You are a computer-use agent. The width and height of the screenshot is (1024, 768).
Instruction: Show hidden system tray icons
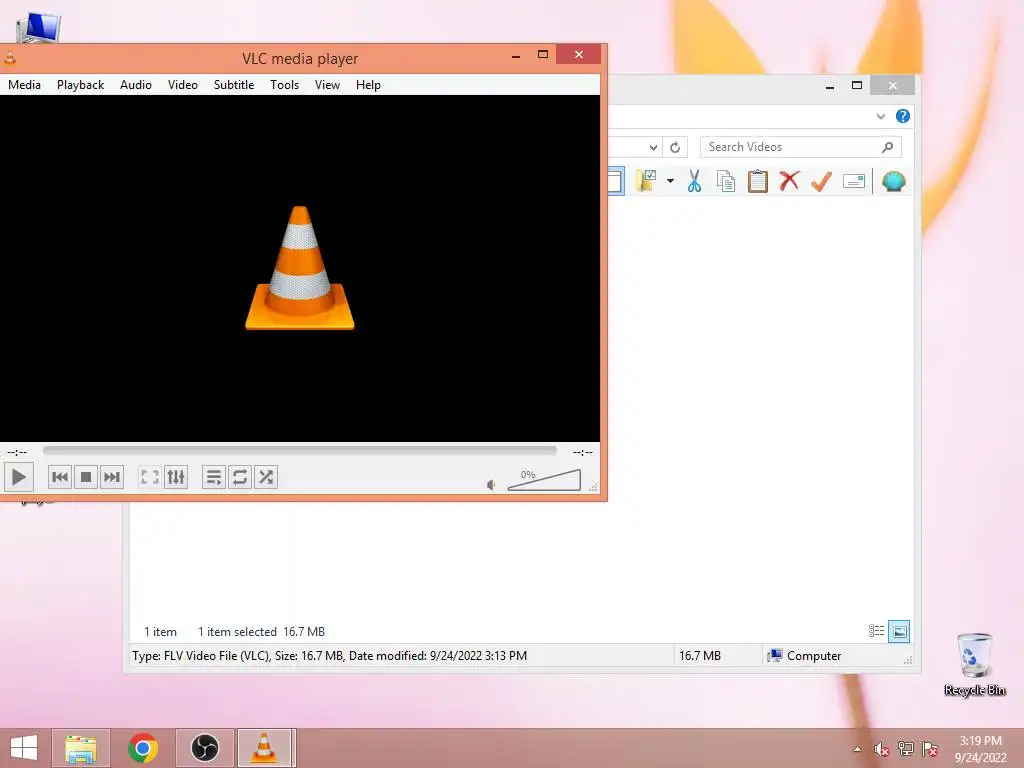click(x=857, y=749)
